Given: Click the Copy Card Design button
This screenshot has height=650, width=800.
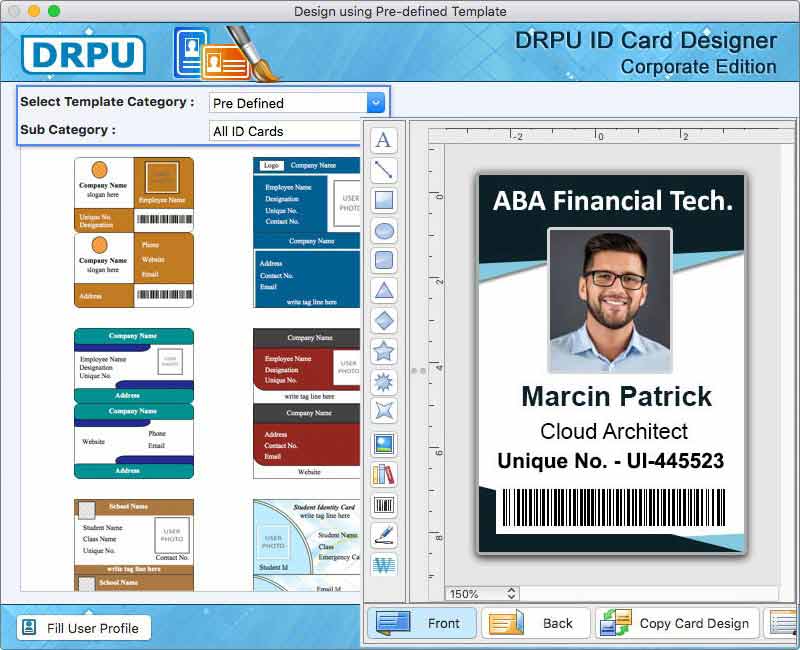Looking at the screenshot, I should 677,623.
